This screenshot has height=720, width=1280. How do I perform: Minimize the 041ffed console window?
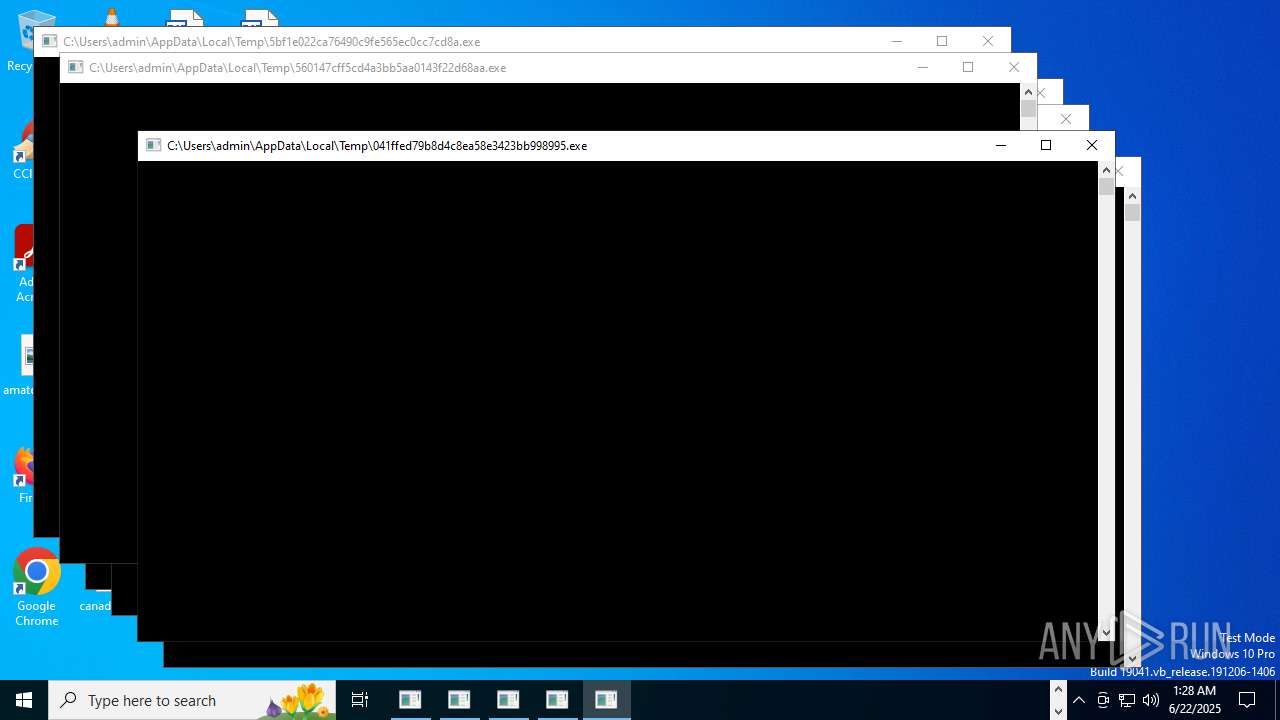(x=1000, y=146)
